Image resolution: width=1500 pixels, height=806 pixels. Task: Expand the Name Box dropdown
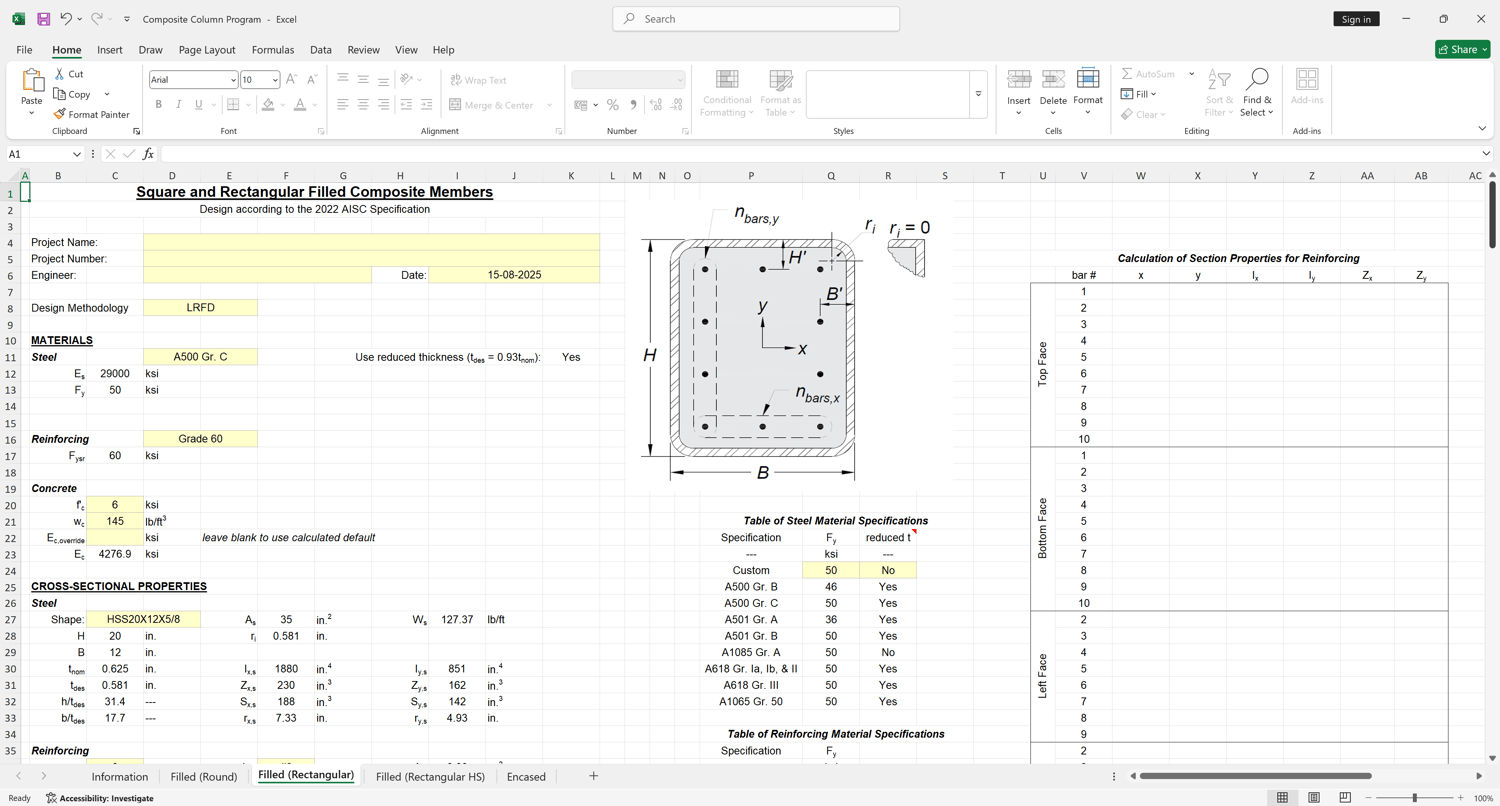tap(76, 154)
